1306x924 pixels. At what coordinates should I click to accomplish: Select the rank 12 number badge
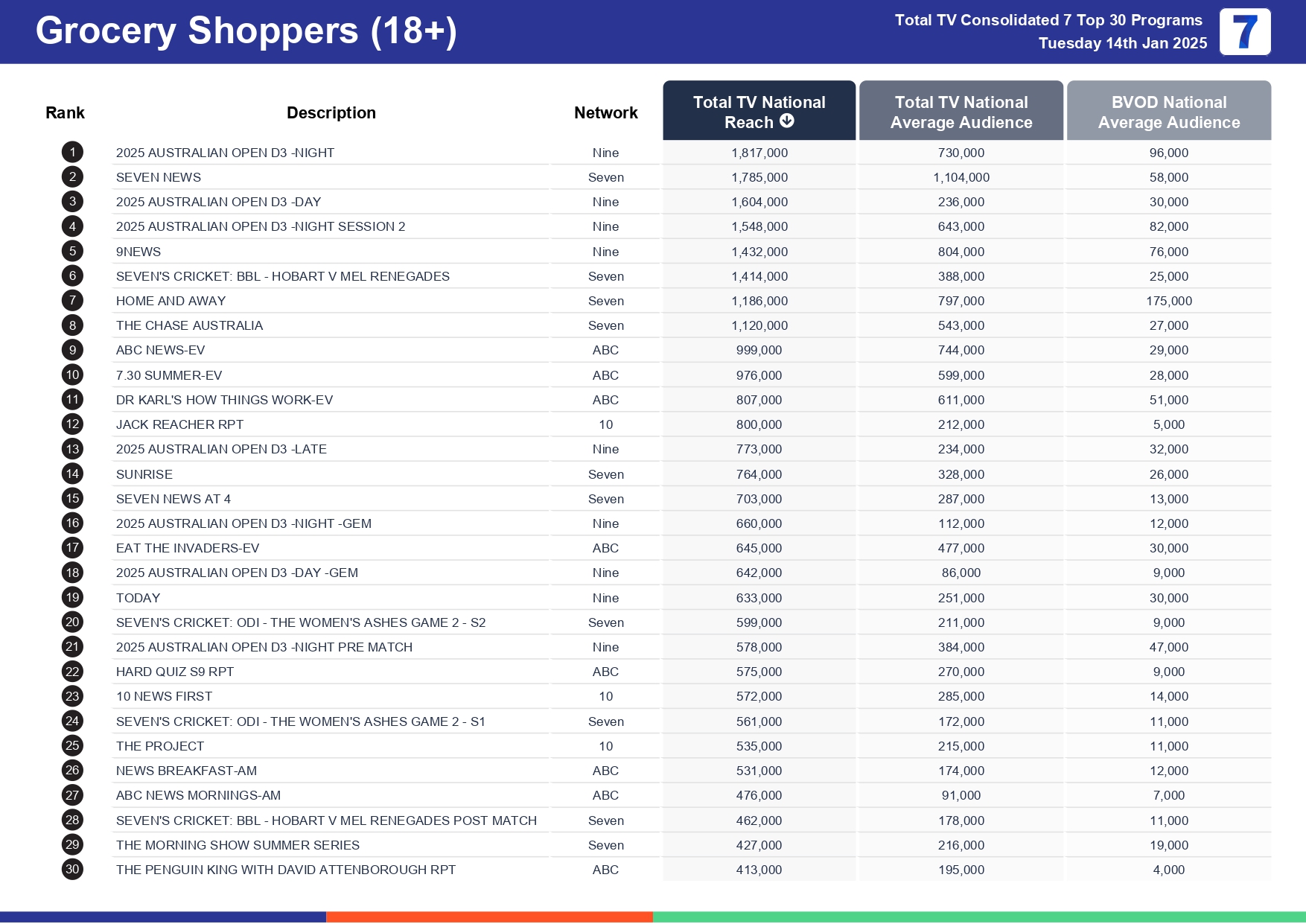click(72, 424)
